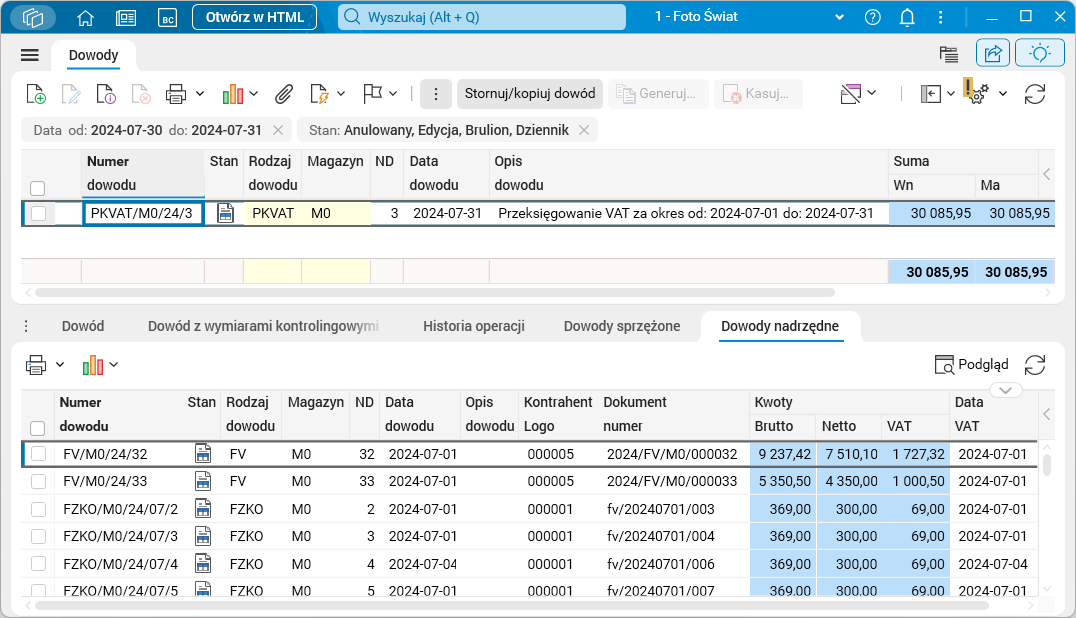The height and width of the screenshot is (618, 1076).
Task: Check the box for row PKVAT/M0/24/3
Action: click(x=38, y=213)
